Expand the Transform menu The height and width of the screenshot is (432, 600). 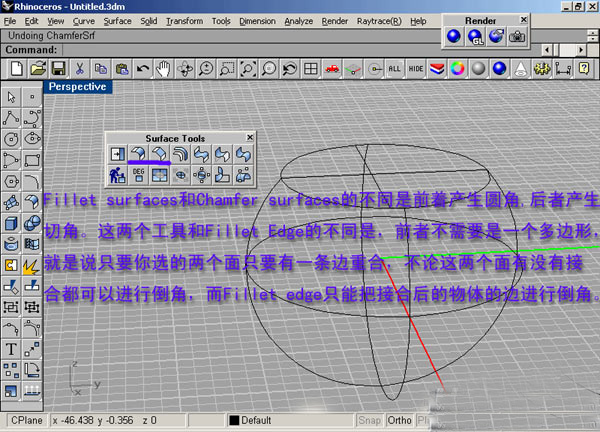(x=185, y=20)
